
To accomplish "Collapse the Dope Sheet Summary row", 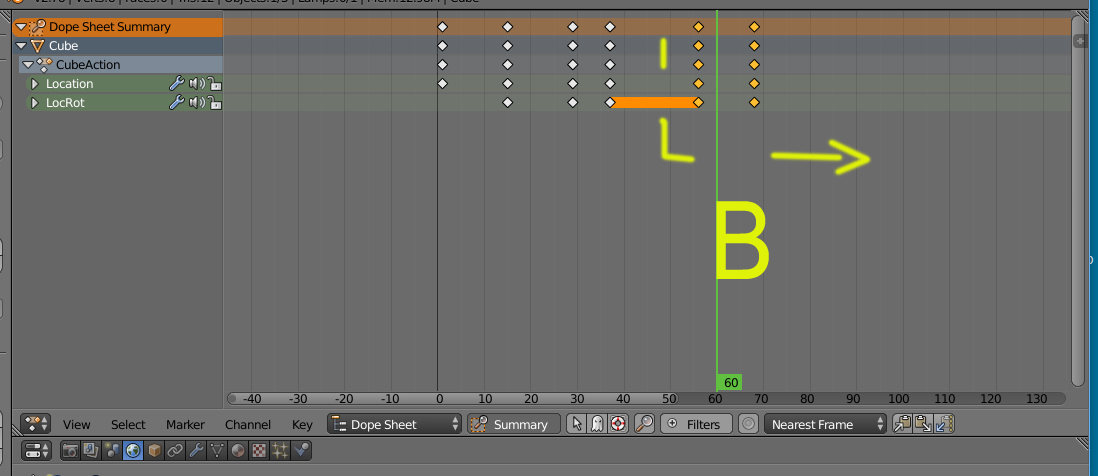I will pos(20,27).
